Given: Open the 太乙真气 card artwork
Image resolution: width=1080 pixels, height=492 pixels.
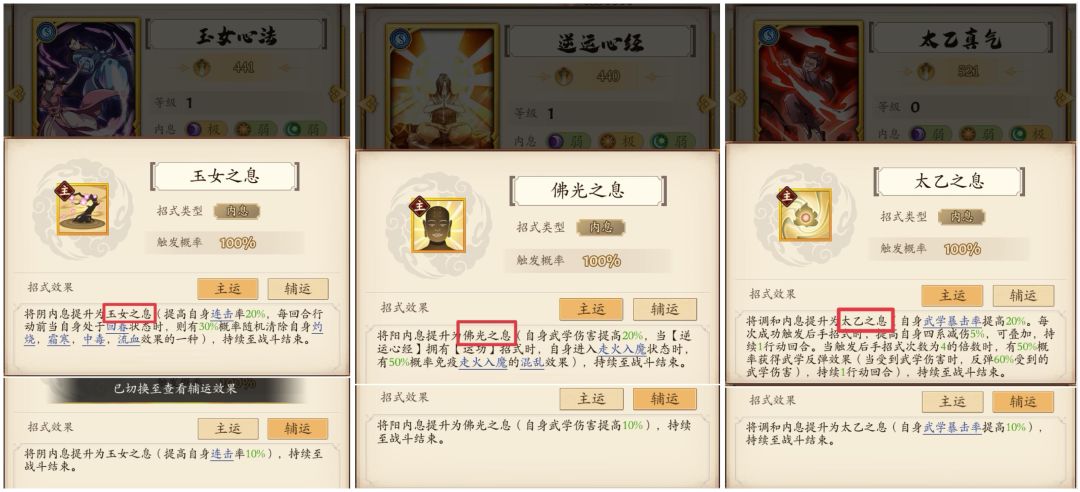Looking at the screenshot, I should pos(809,81).
